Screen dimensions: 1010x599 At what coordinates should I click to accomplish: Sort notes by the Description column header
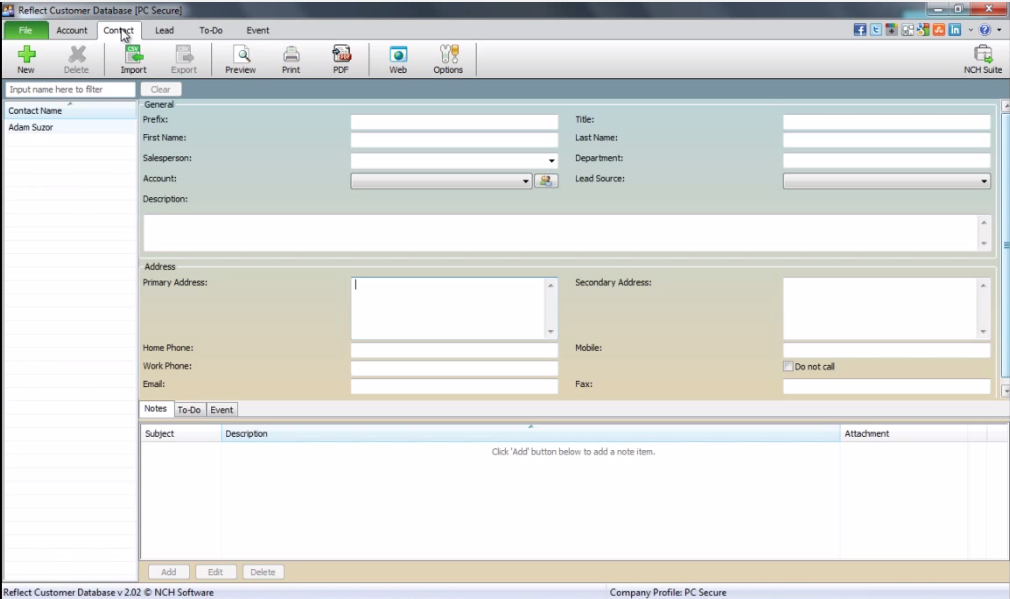click(x=530, y=433)
